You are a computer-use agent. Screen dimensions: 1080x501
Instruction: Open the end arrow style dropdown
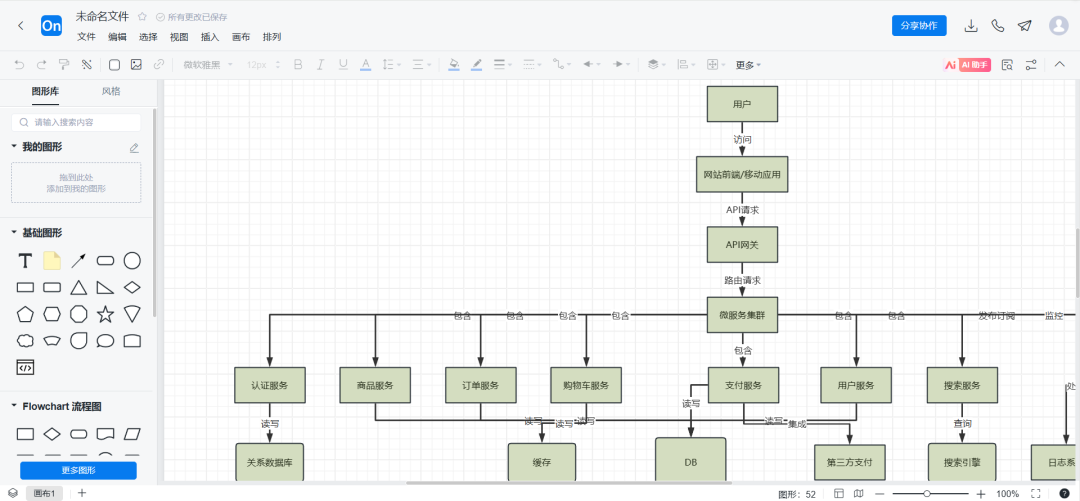click(622, 65)
